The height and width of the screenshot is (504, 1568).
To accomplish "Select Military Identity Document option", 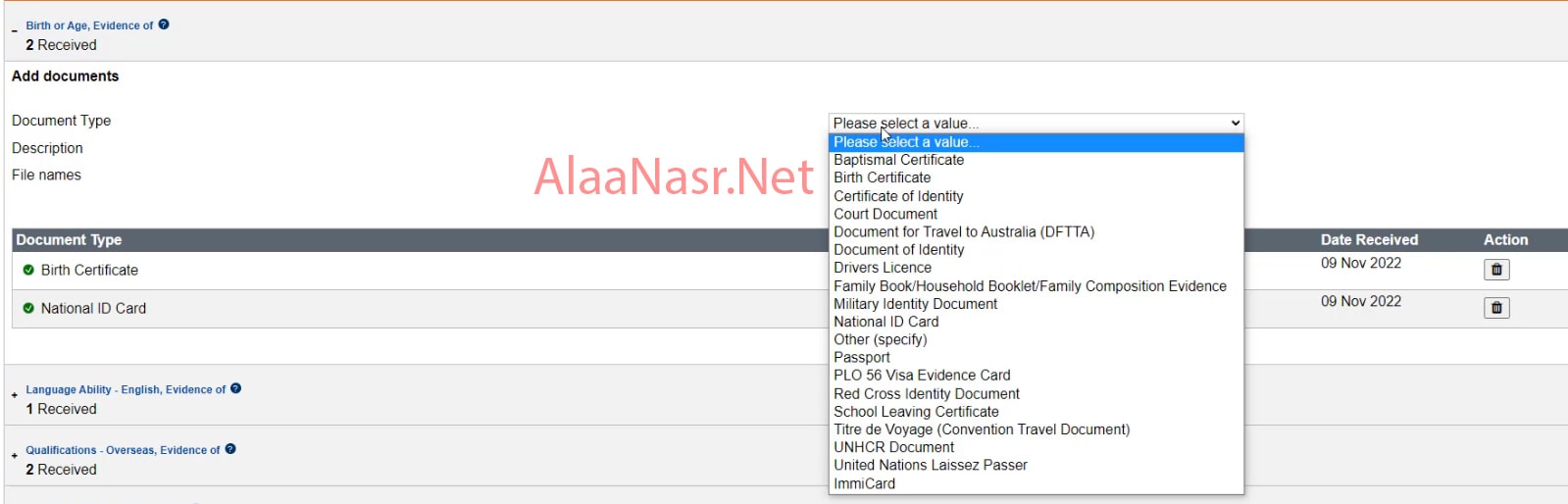I will tap(915, 304).
